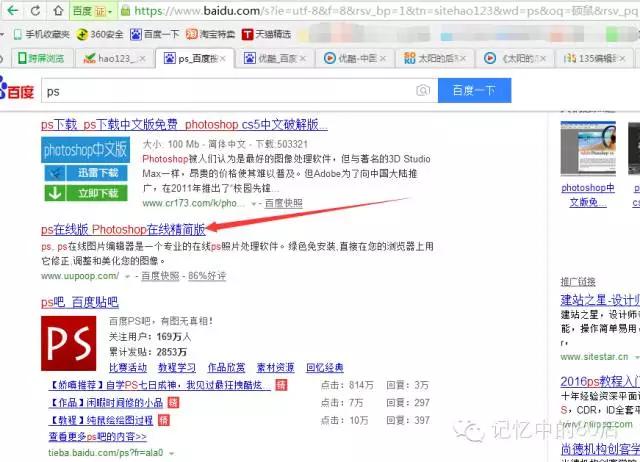Open 百度一下 bookmark
640x462 pixels.
(155, 35)
